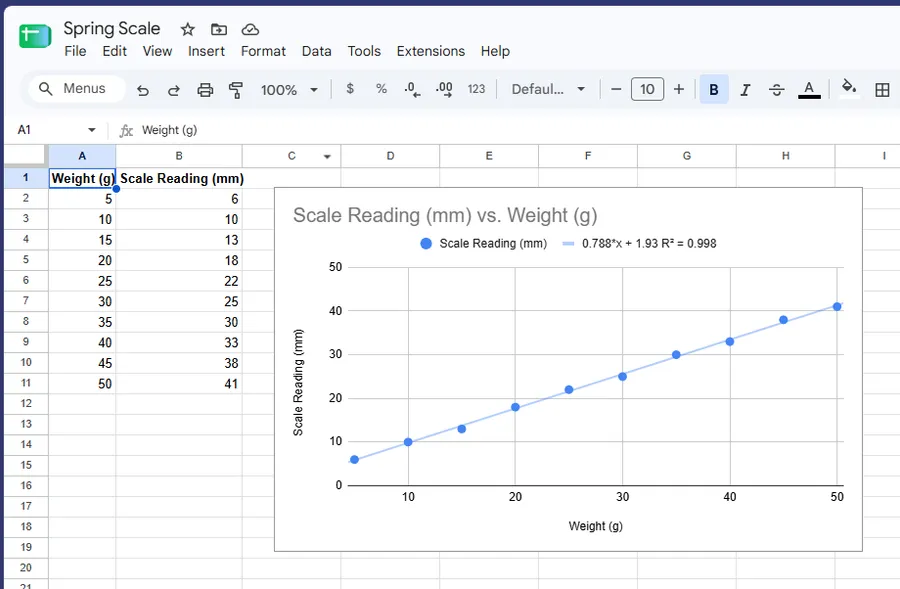Image resolution: width=900 pixels, height=589 pixels.
Task: Select the Scale Reading (mm) header cell
Action: click(179, 179)
